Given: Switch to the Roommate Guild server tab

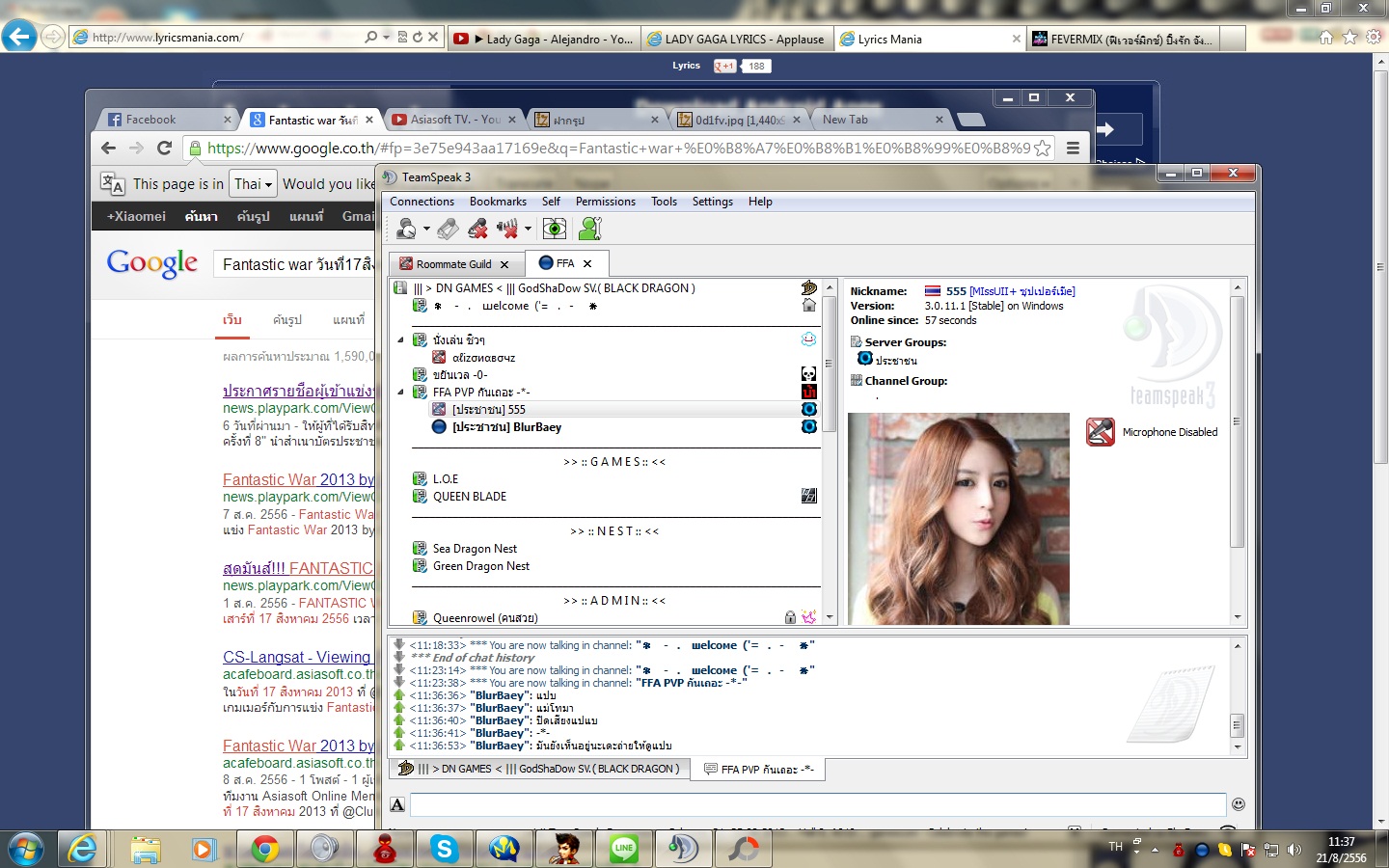Looking at the screenshot, I should 453,264.
